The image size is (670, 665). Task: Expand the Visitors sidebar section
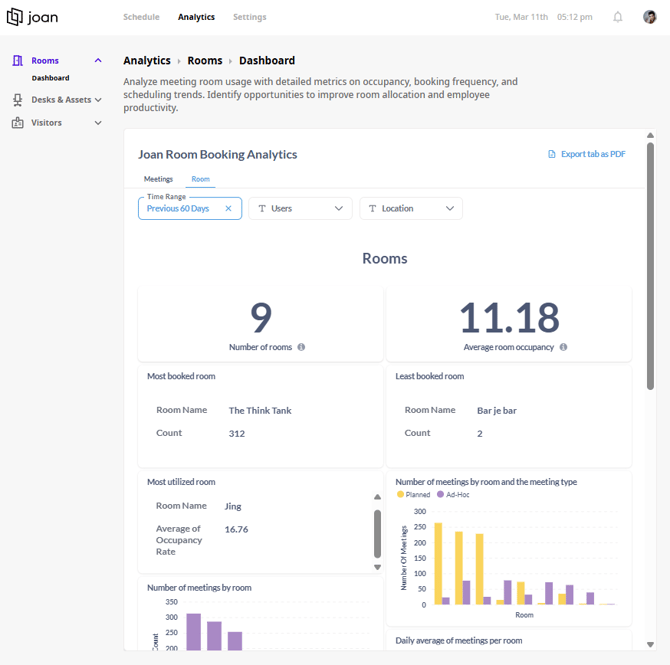[x=98, y=123]
